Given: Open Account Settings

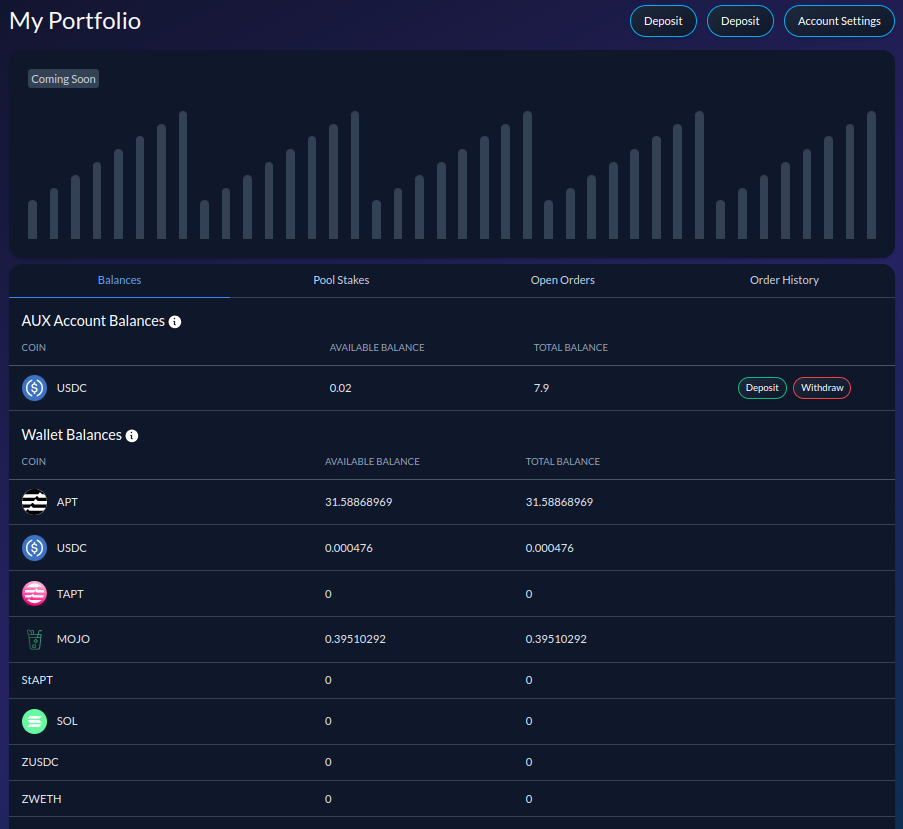Looking at the screenshot, I should 839,21.
